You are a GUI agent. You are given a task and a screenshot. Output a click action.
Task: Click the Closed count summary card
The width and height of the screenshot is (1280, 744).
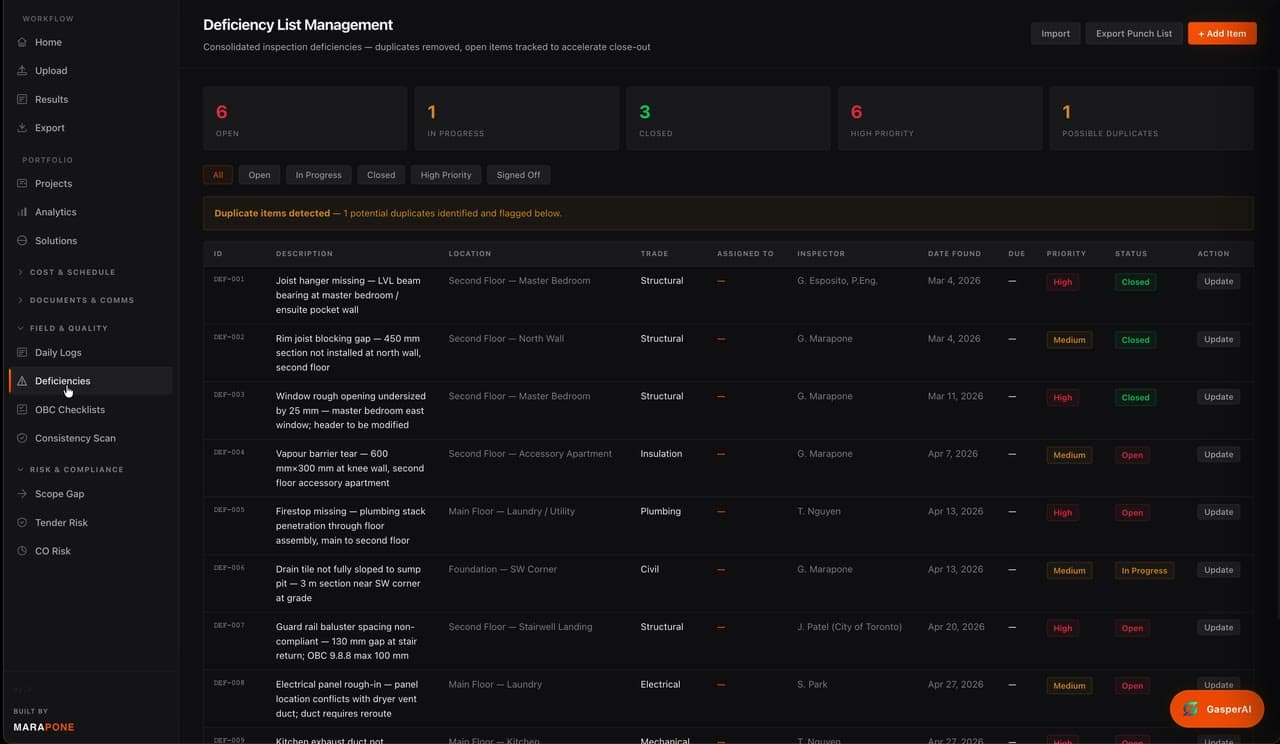point(728,118)
